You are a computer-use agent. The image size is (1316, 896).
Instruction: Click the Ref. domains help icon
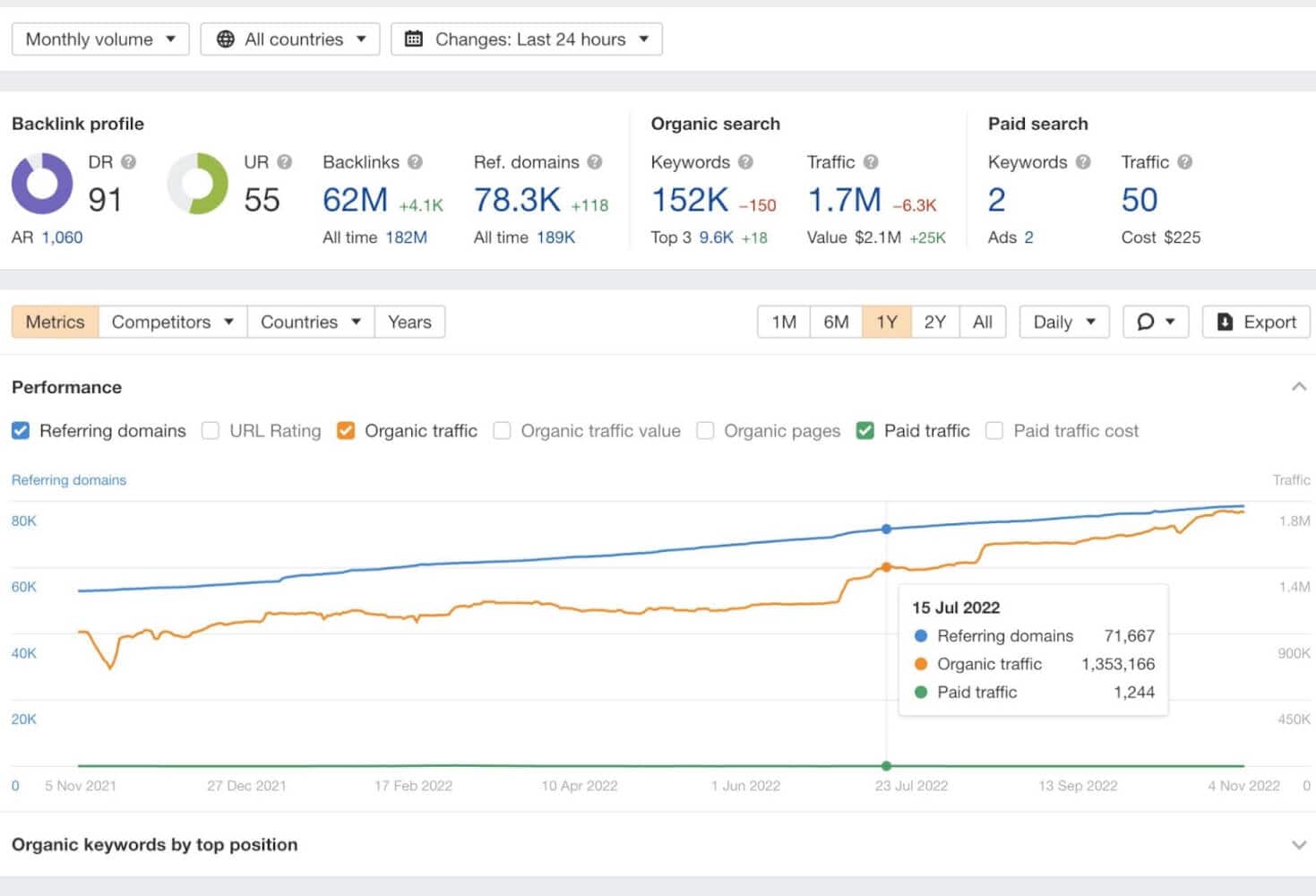[x=595, y=162]
